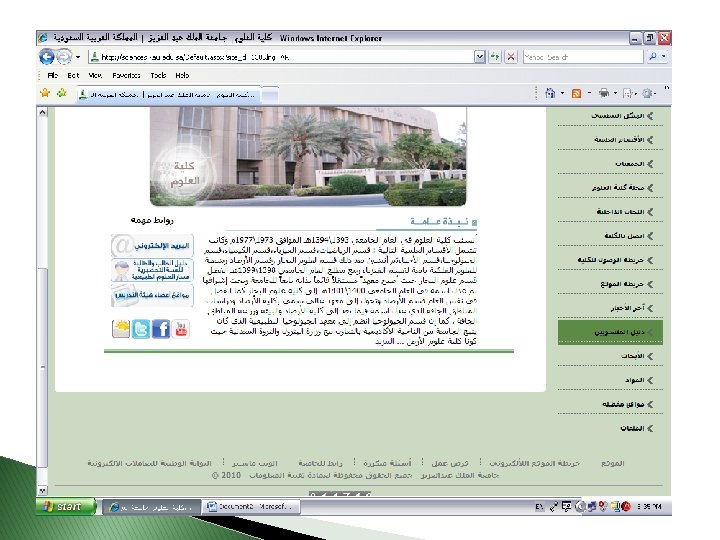Click the highlighted green sidebar guide item
Screen dimensions: 720x540
point(610,332)
